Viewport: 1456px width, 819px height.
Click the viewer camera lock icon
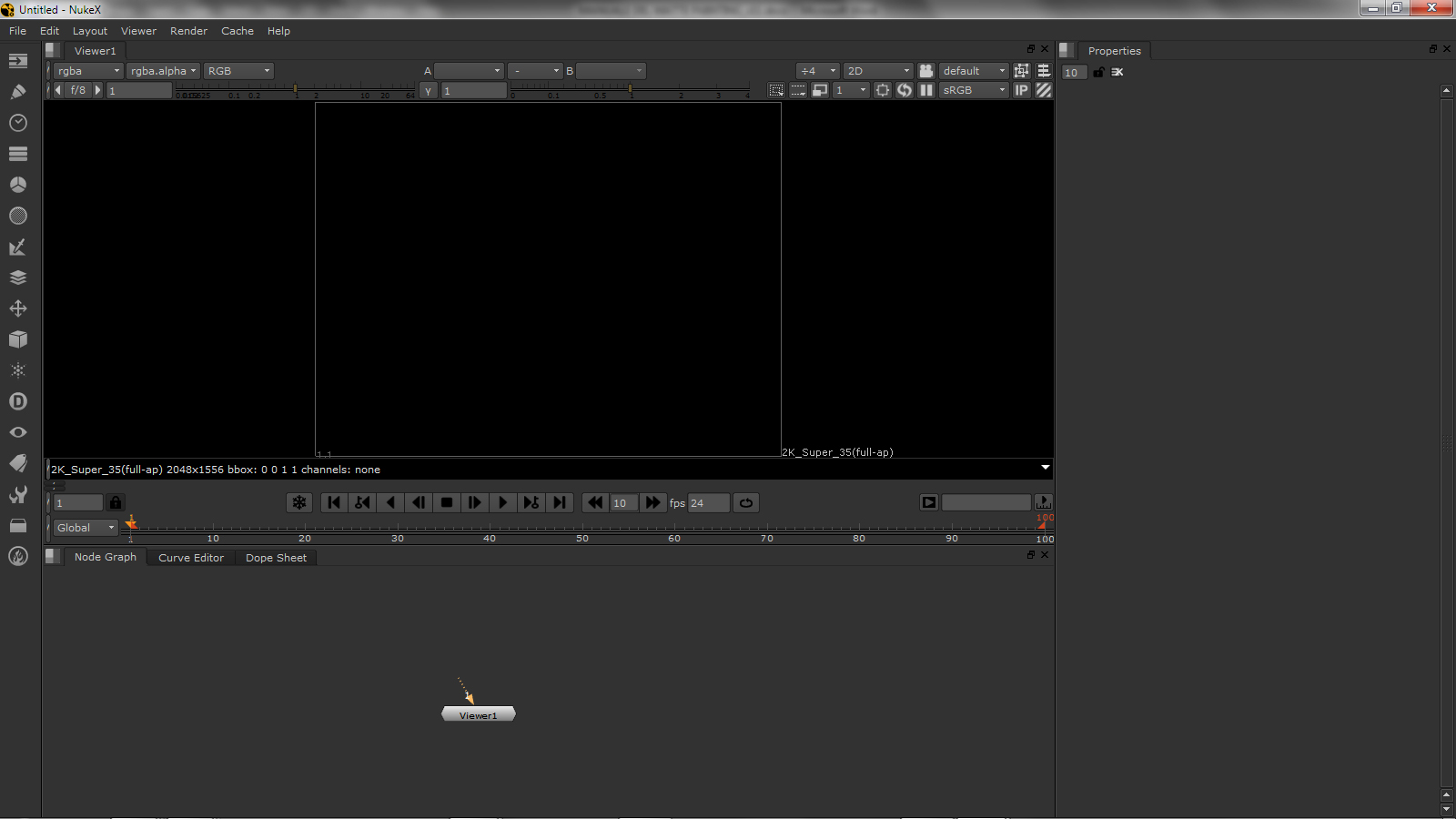click(x=926, y=71)
